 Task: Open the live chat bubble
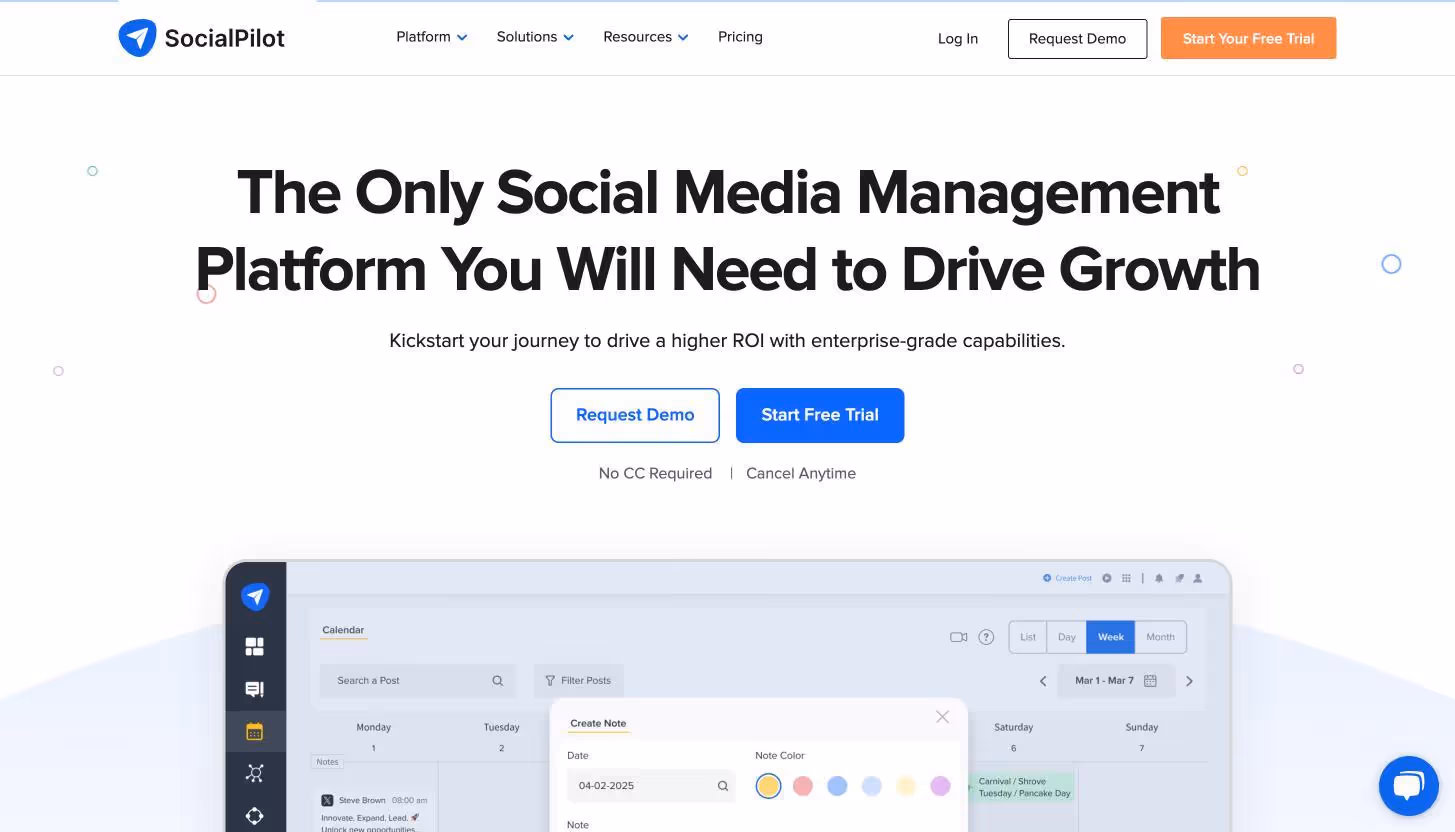coord(1408,785)
